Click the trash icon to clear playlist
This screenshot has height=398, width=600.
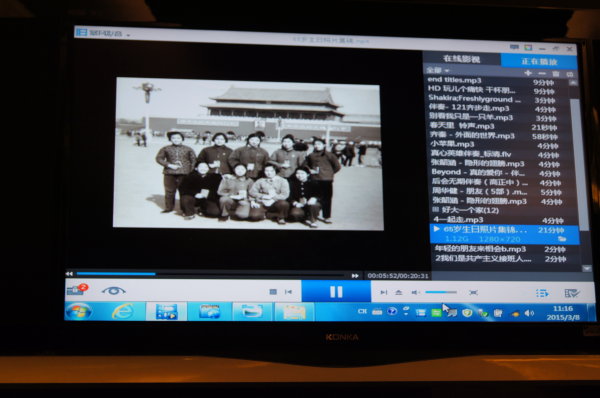556,73
